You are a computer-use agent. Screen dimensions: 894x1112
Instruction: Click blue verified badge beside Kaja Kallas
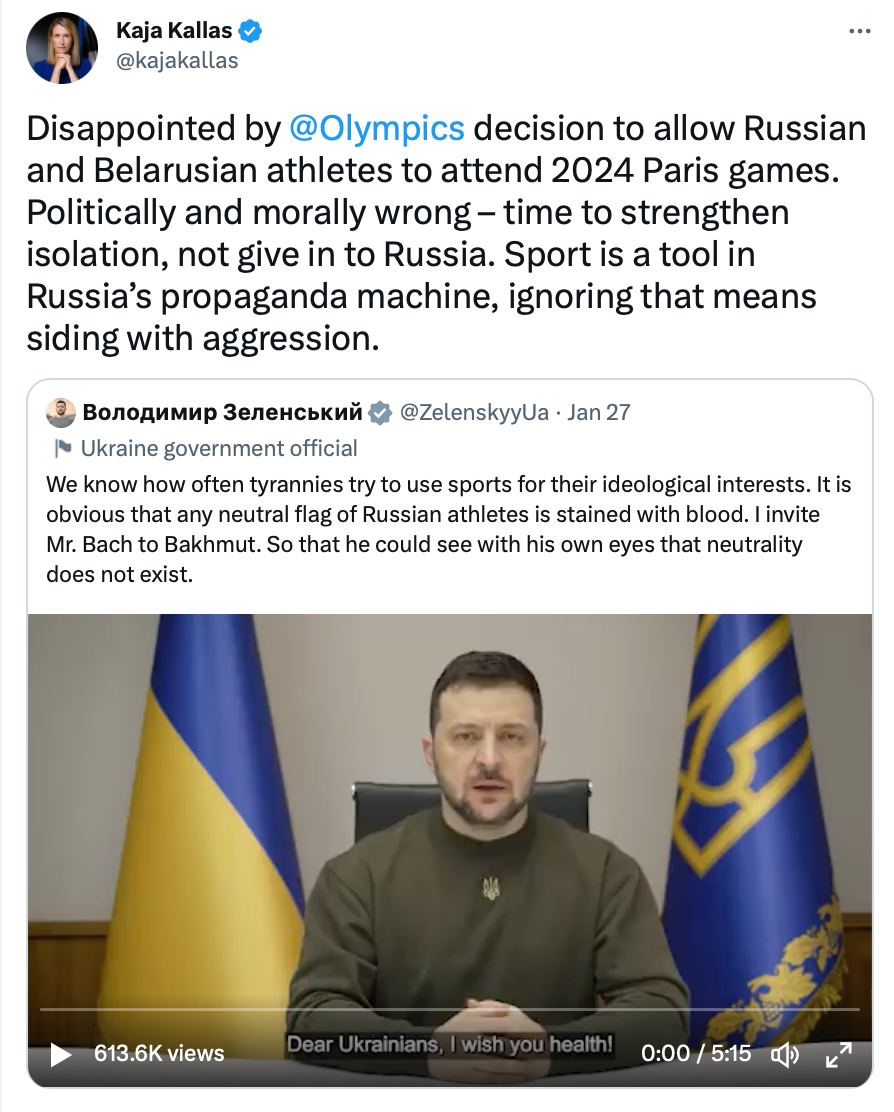pyautogui.click(x=251, y=31)
